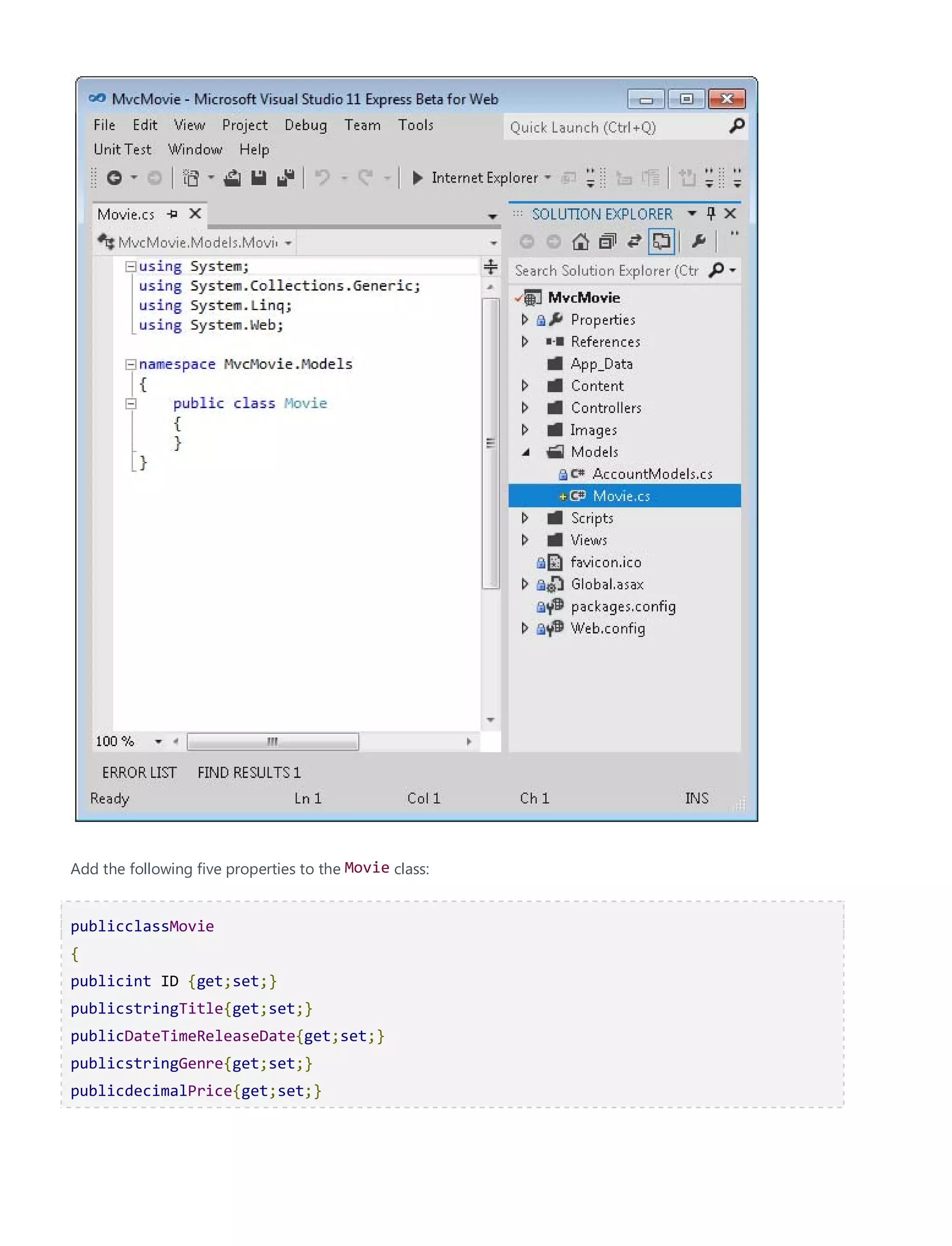Collapse the Models folder
This screenshot has width=952, height=1246.
[525, 452]
